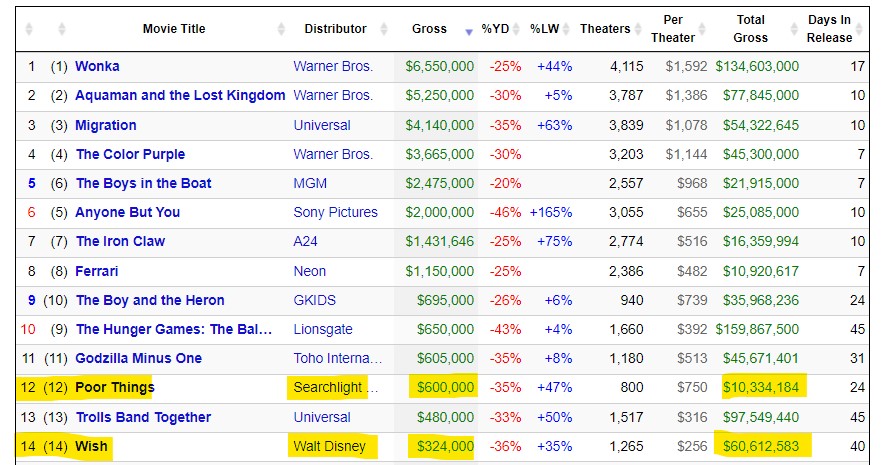
Task: Click the Wish movie title
Action: pos(91,446)
